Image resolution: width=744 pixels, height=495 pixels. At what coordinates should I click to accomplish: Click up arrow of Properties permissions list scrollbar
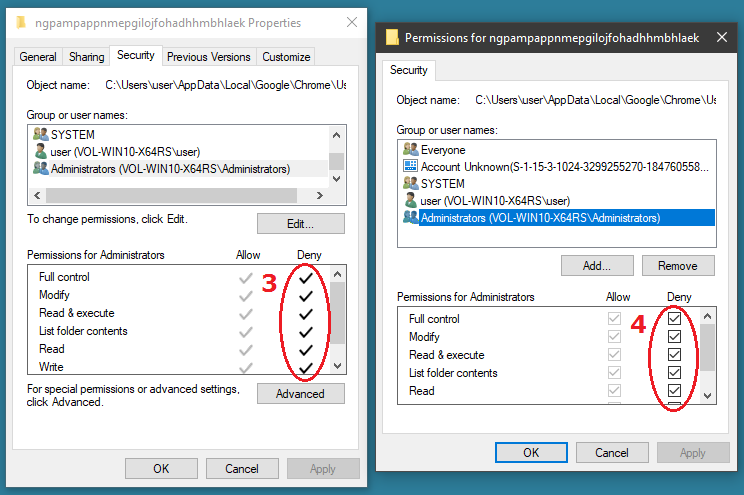(337, 274)
